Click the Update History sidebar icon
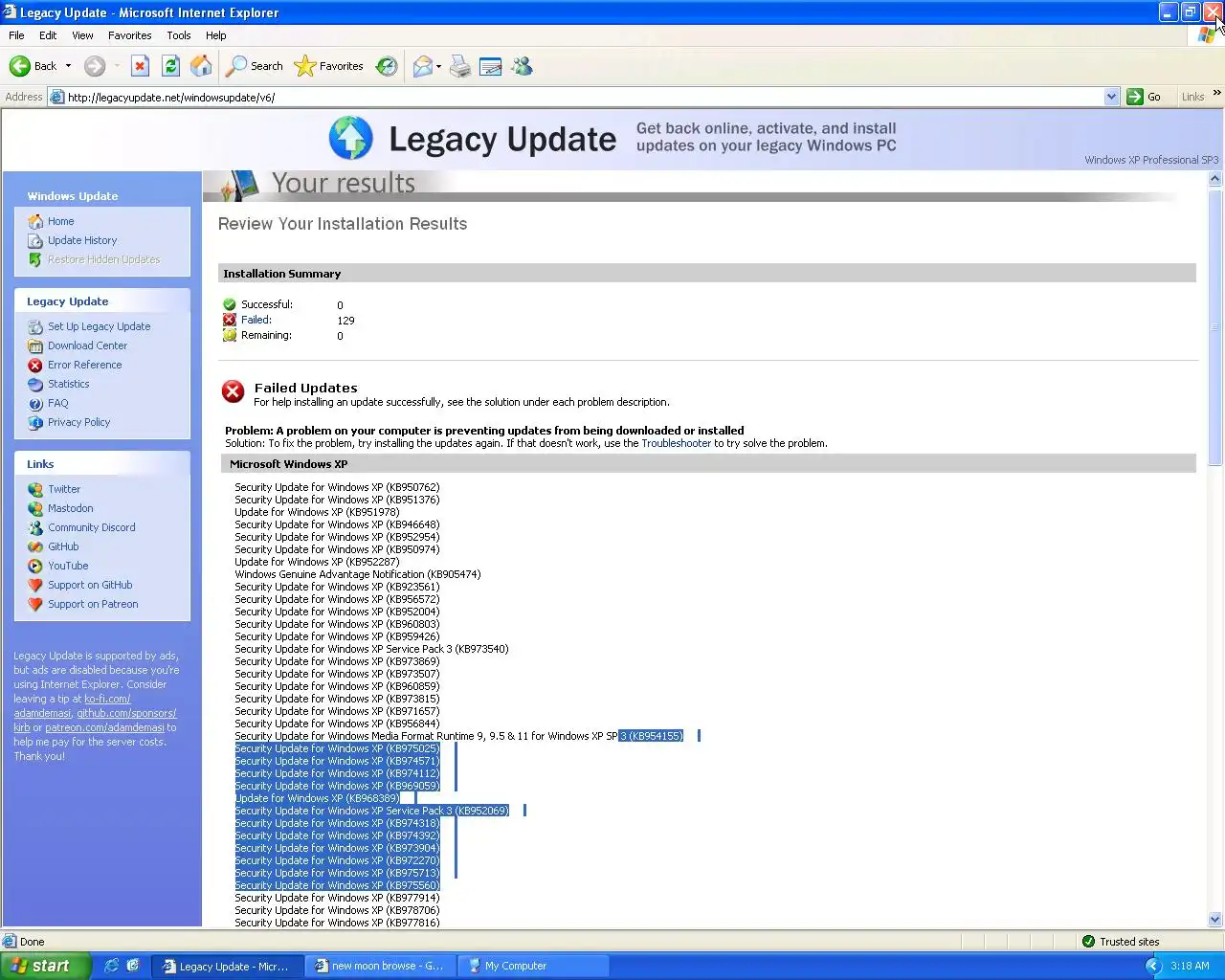The image size is (1225, 980). click(x=35, y=240)
